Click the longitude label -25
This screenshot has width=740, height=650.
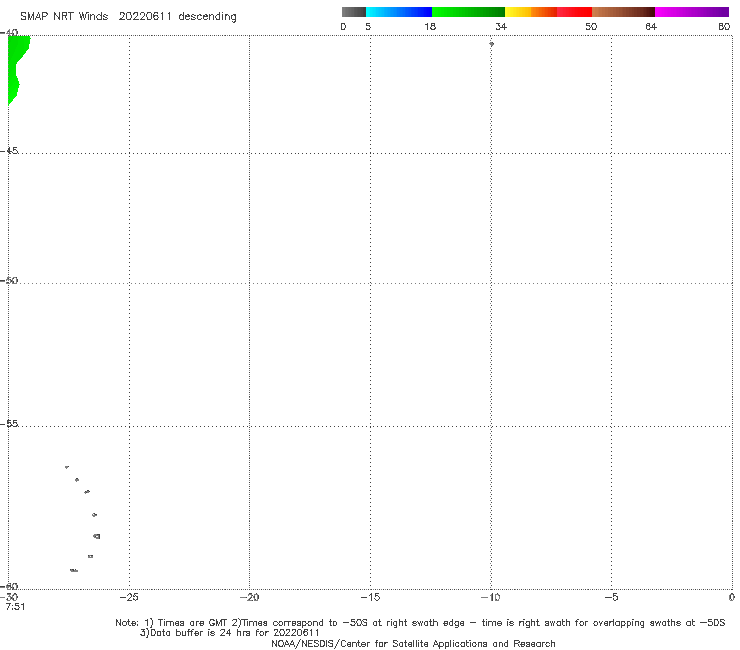129,597
